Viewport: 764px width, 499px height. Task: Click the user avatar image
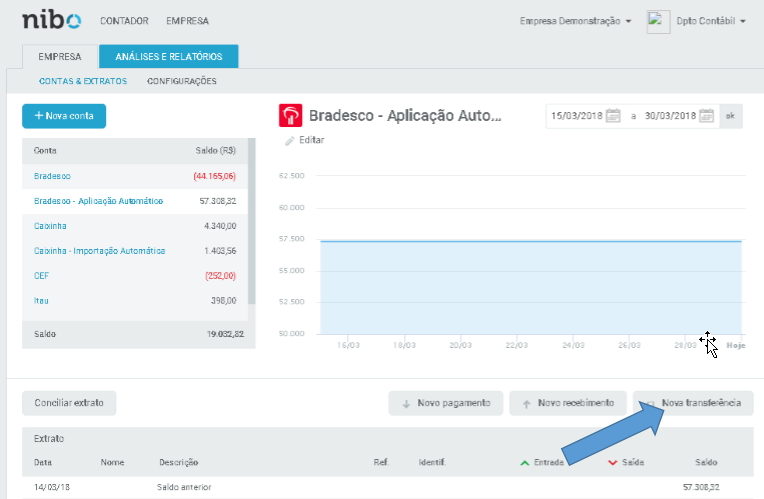point(658,21)
